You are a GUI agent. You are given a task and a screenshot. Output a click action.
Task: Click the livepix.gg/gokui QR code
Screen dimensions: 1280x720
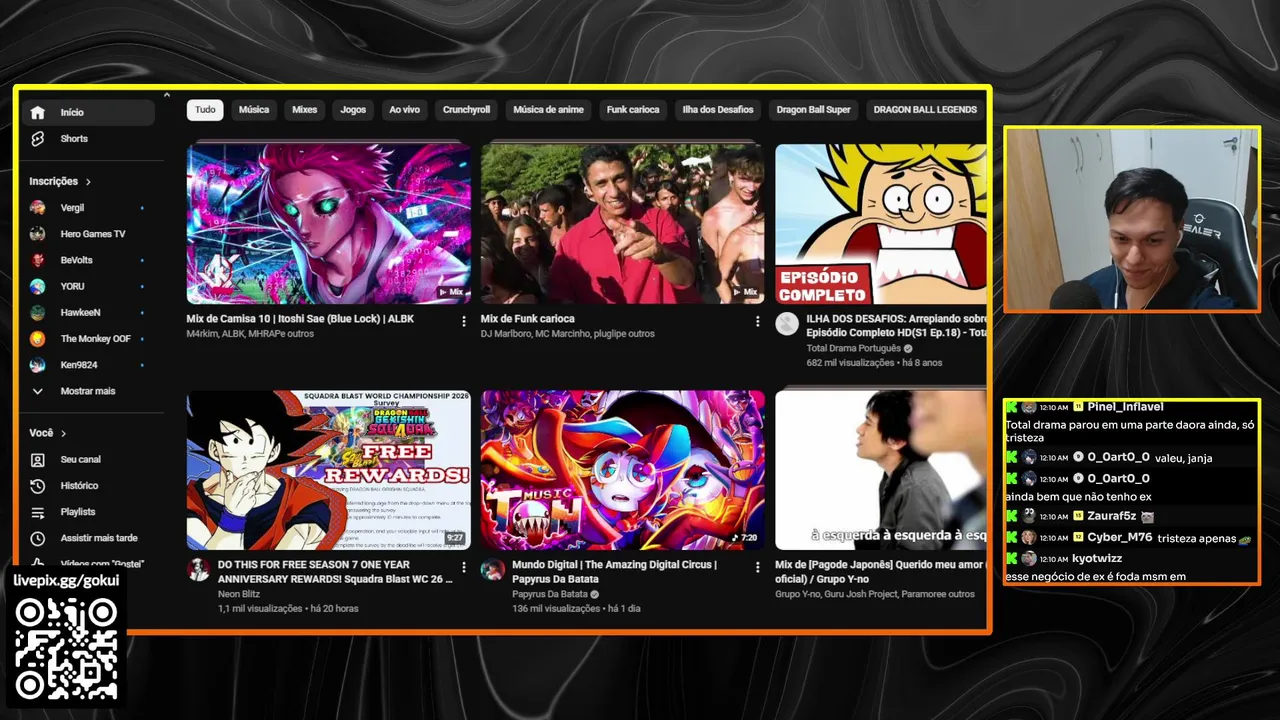click(x=67, y=649)
